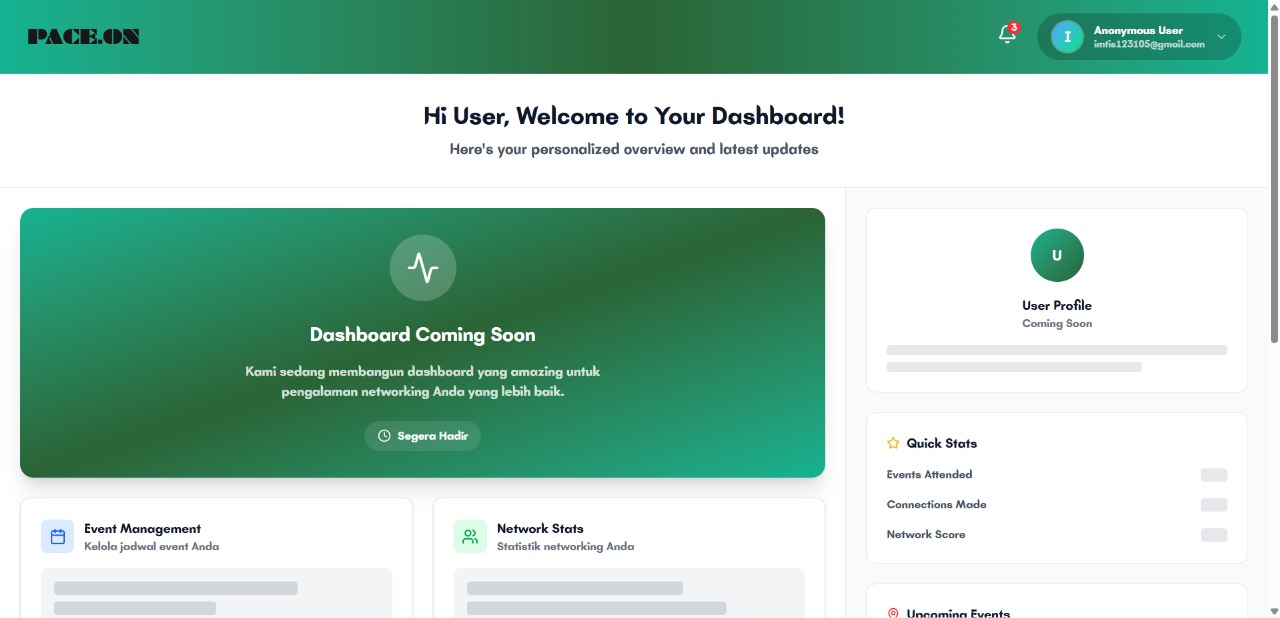
Task: Click the user avatar in header
Action: click(x=1067, y=37)
